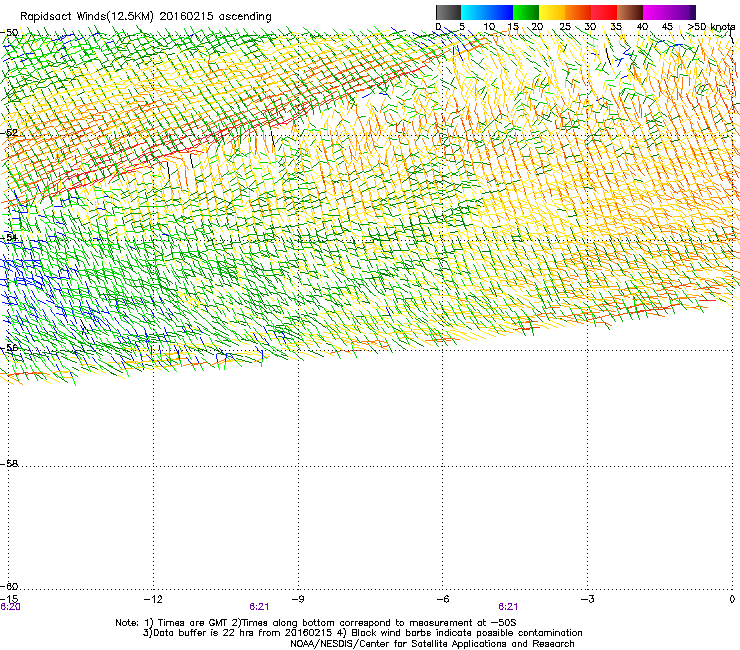Click the 'Note: 1) Times are GMT' line
The height and width of the screenshot is (650, 740).
point(316,623)
